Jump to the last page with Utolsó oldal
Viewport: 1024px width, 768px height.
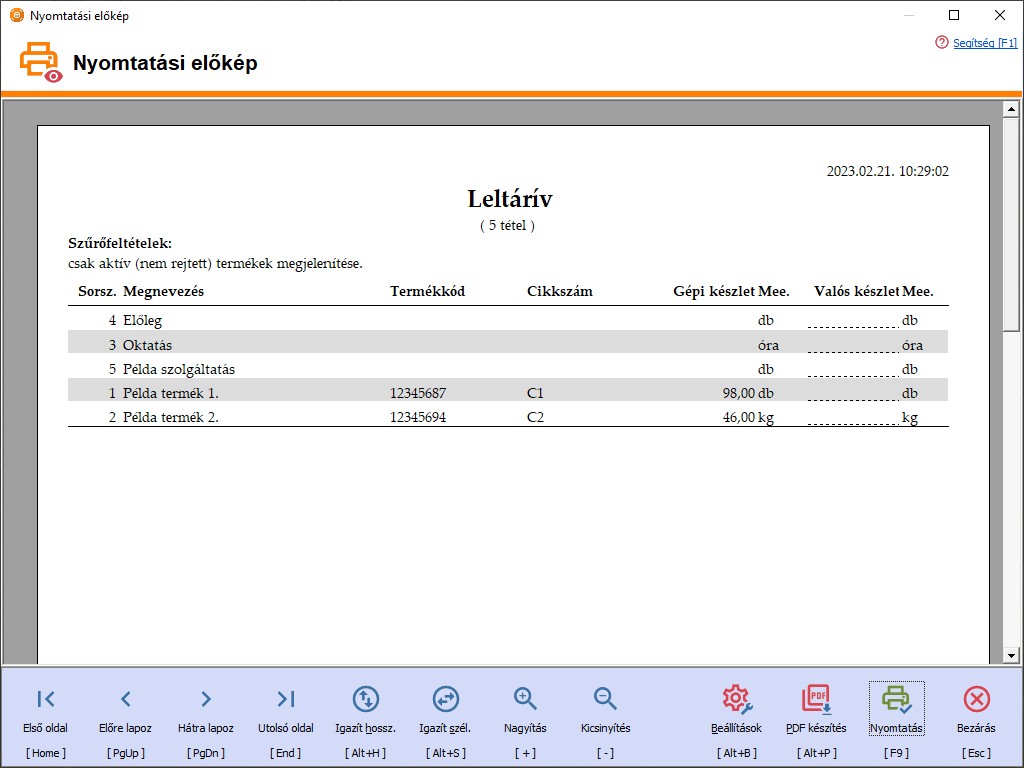pyautogui.click(x=285, y=699)
